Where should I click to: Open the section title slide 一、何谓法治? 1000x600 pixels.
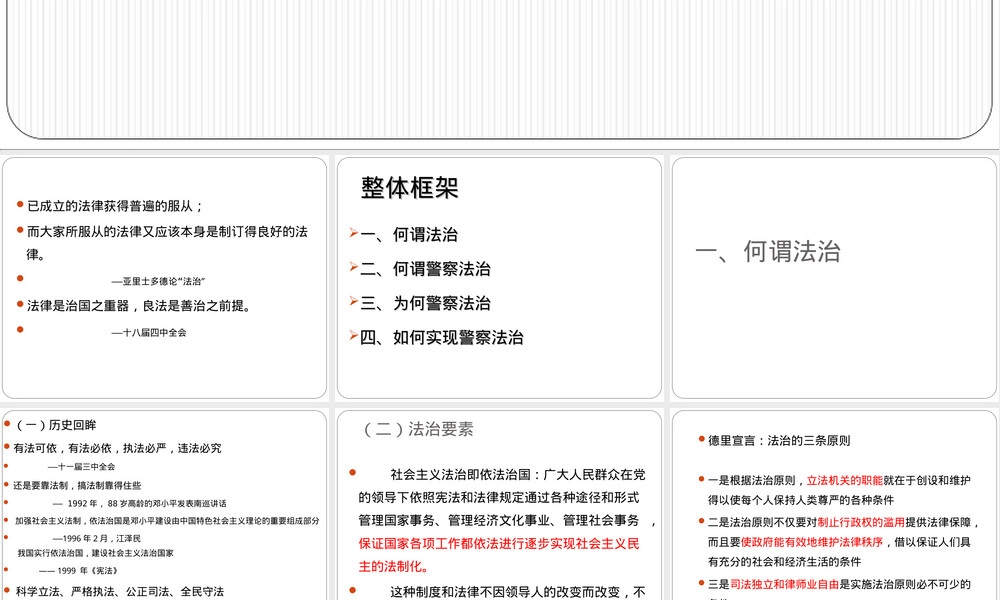point(834,278)
